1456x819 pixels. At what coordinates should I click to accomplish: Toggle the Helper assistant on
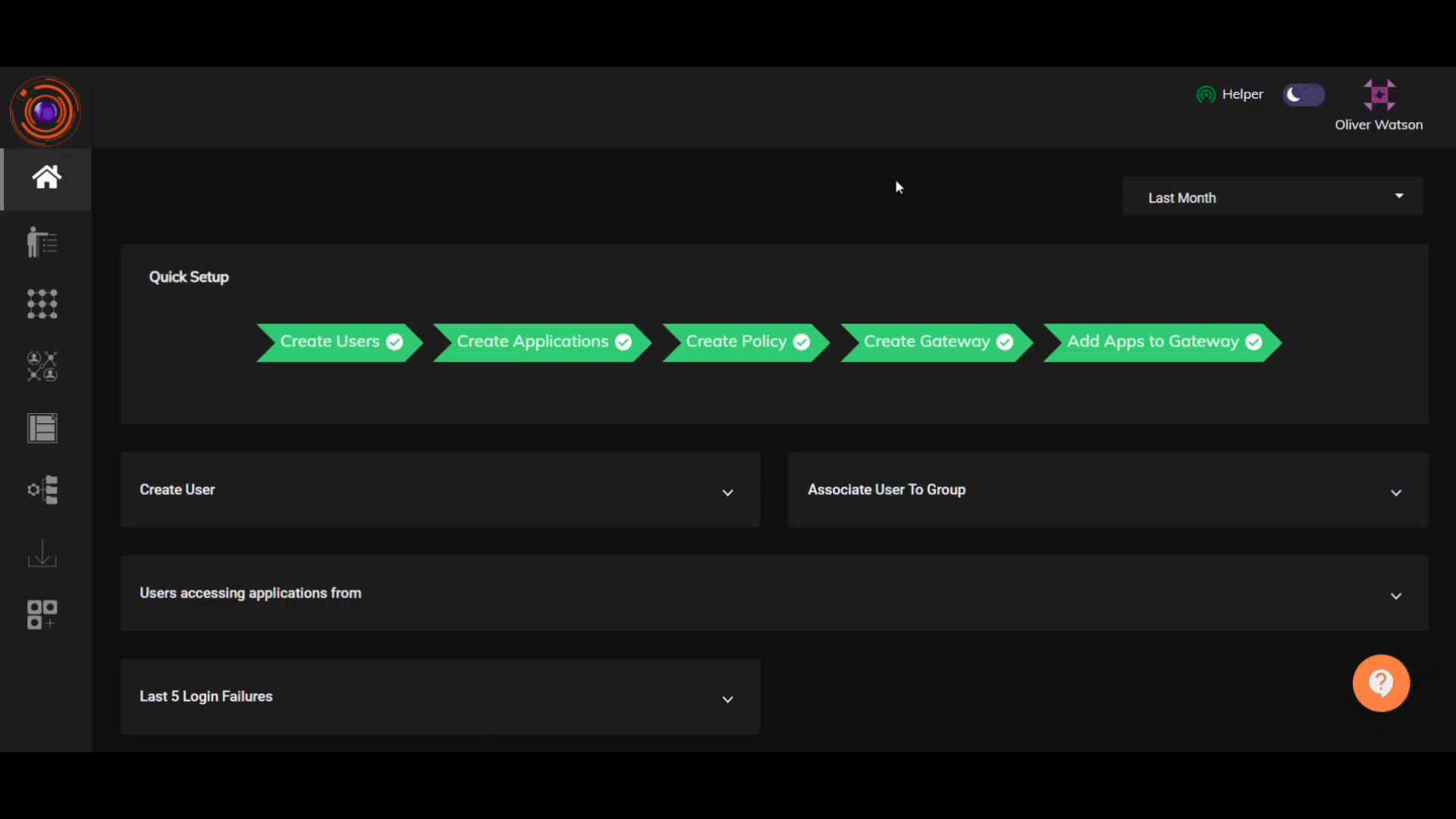point(1228,94)
